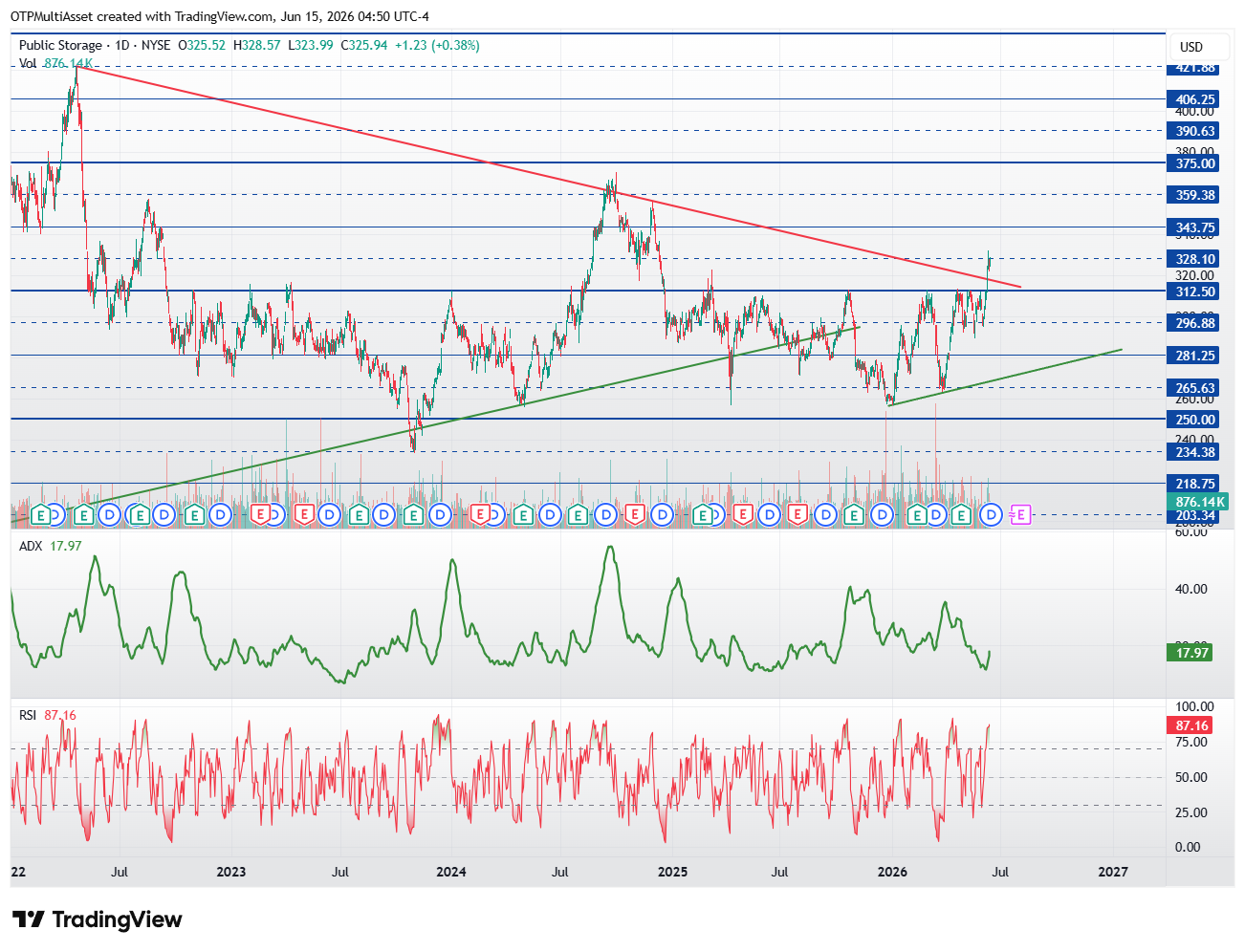
Task: Click the 250.00 horizontal level tag
Action: (x=1194, y=420)
